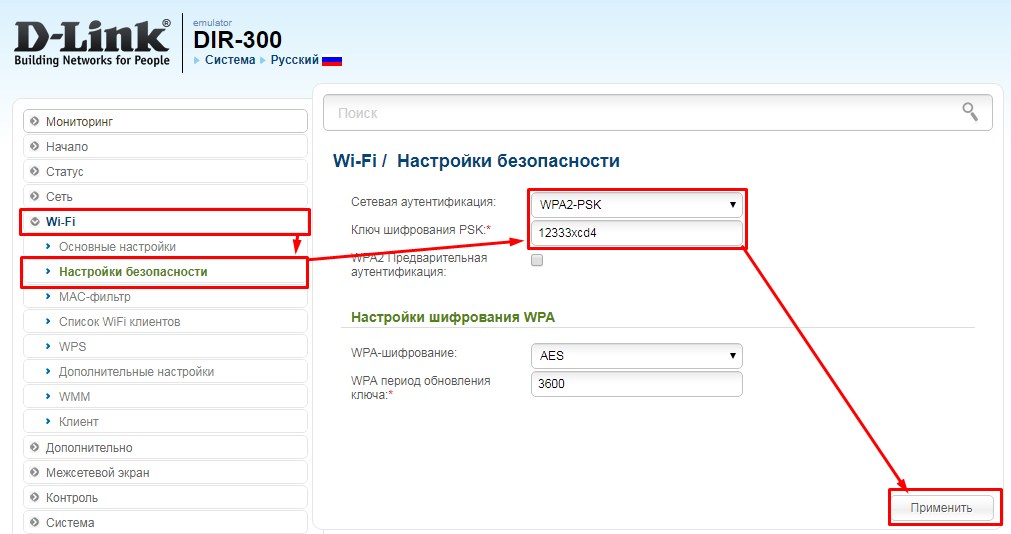Open Клиент submenu link
Image resolution: width=1011 pixels, height=534 pixels.
(79, 421)
